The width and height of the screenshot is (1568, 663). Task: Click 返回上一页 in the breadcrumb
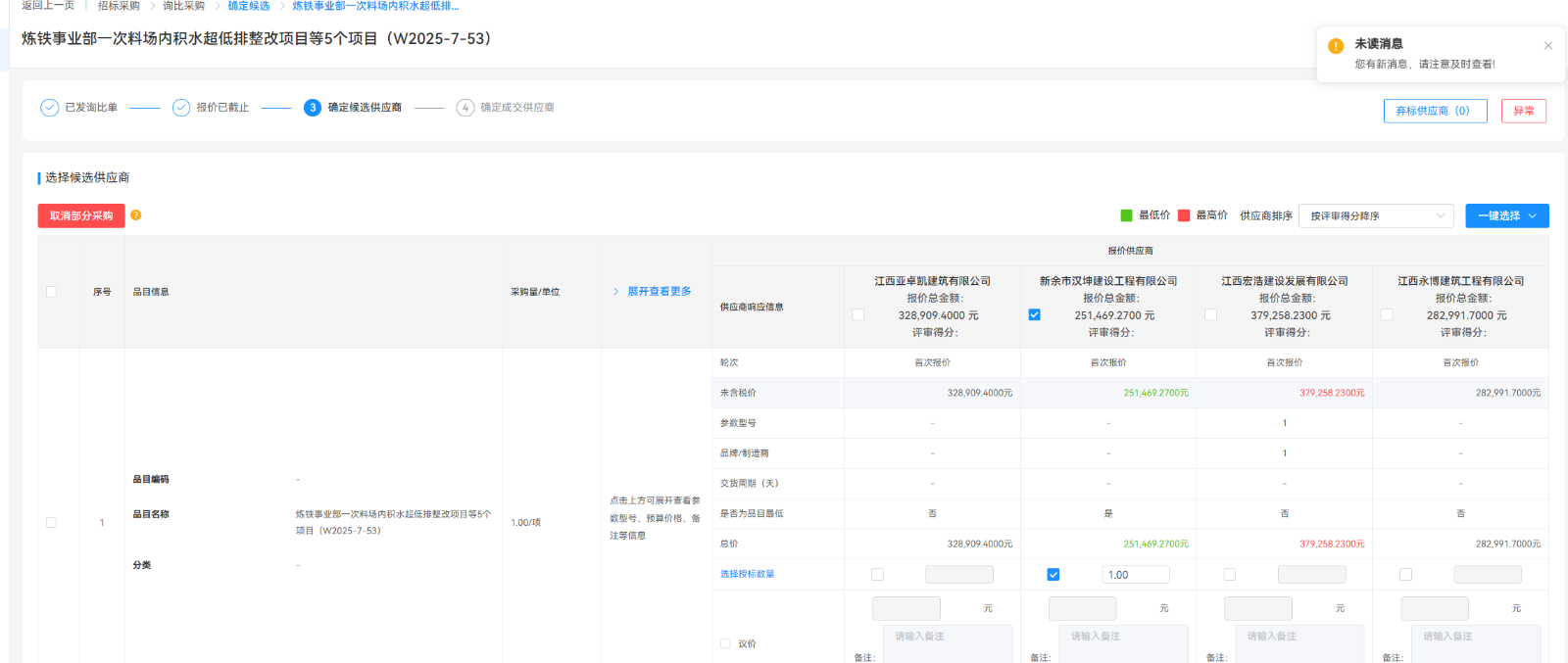[x=48, y=6]
